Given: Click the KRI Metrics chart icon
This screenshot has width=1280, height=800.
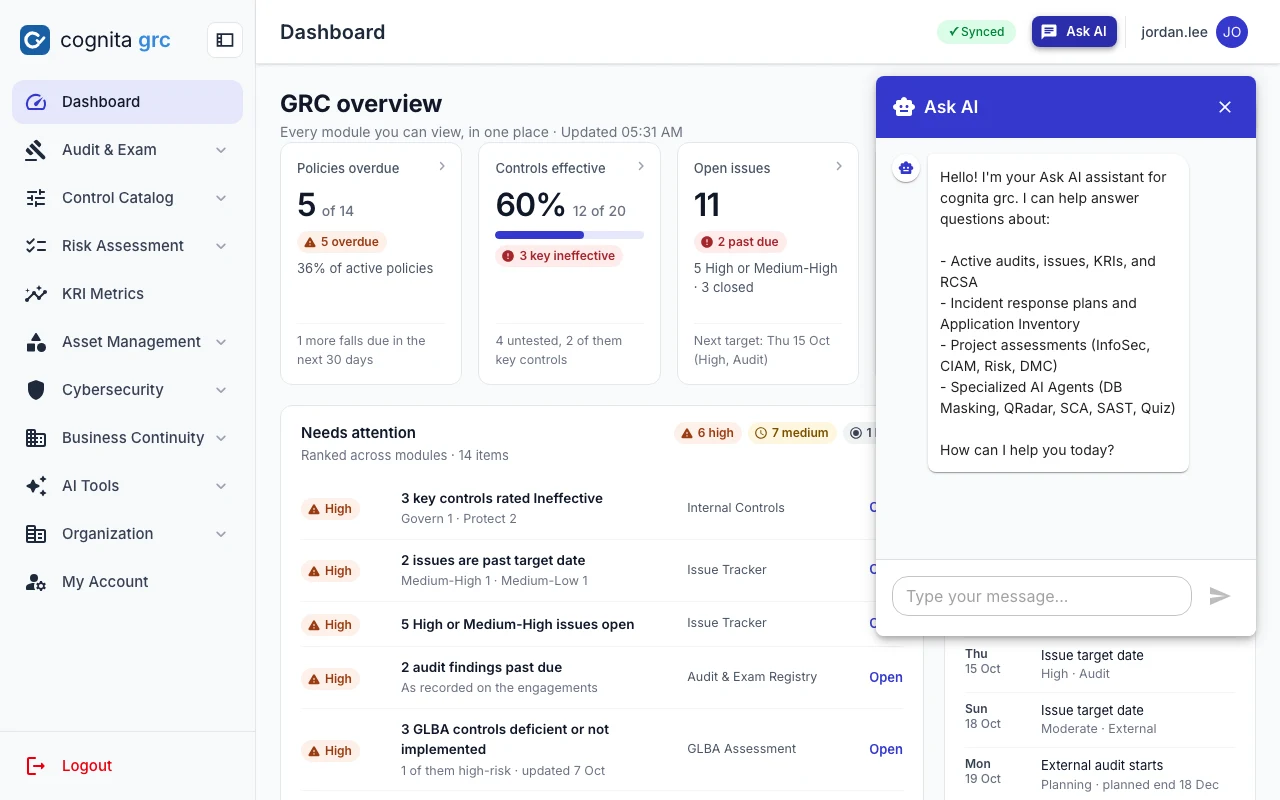Looking at the screenshot, I should pyautogui.click(x=36, y=294).
